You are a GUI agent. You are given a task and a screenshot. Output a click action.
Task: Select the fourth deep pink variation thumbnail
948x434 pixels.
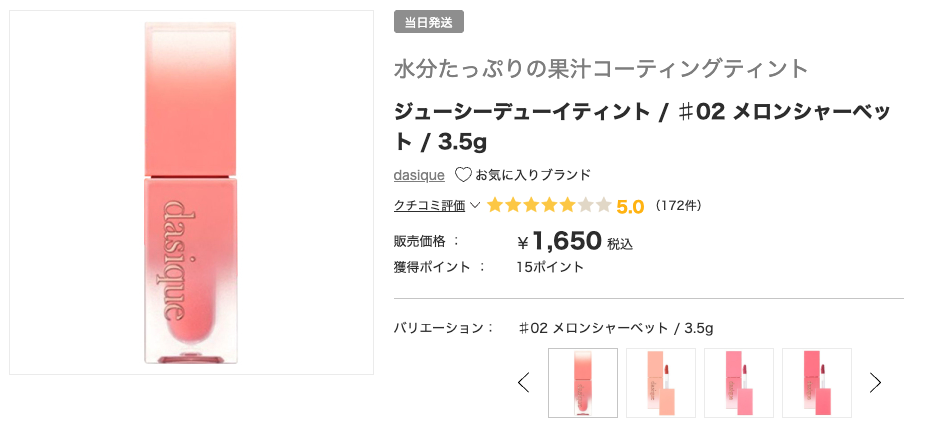tap(816, 382)
